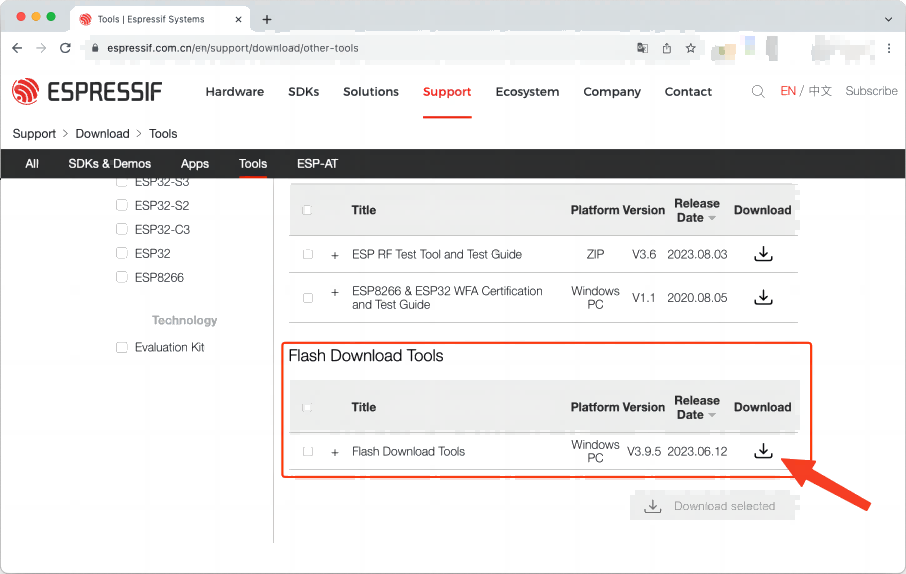Tick checkbox for Flash Download Tools row
Image resolution: width=906 pixels, height=574 pixels.
(x=308, y=451)
